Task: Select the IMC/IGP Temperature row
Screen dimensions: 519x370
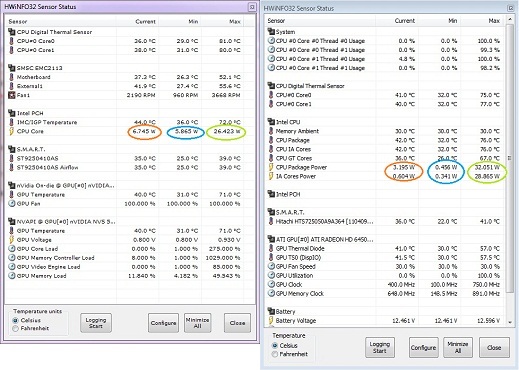Action: point(125,122)
